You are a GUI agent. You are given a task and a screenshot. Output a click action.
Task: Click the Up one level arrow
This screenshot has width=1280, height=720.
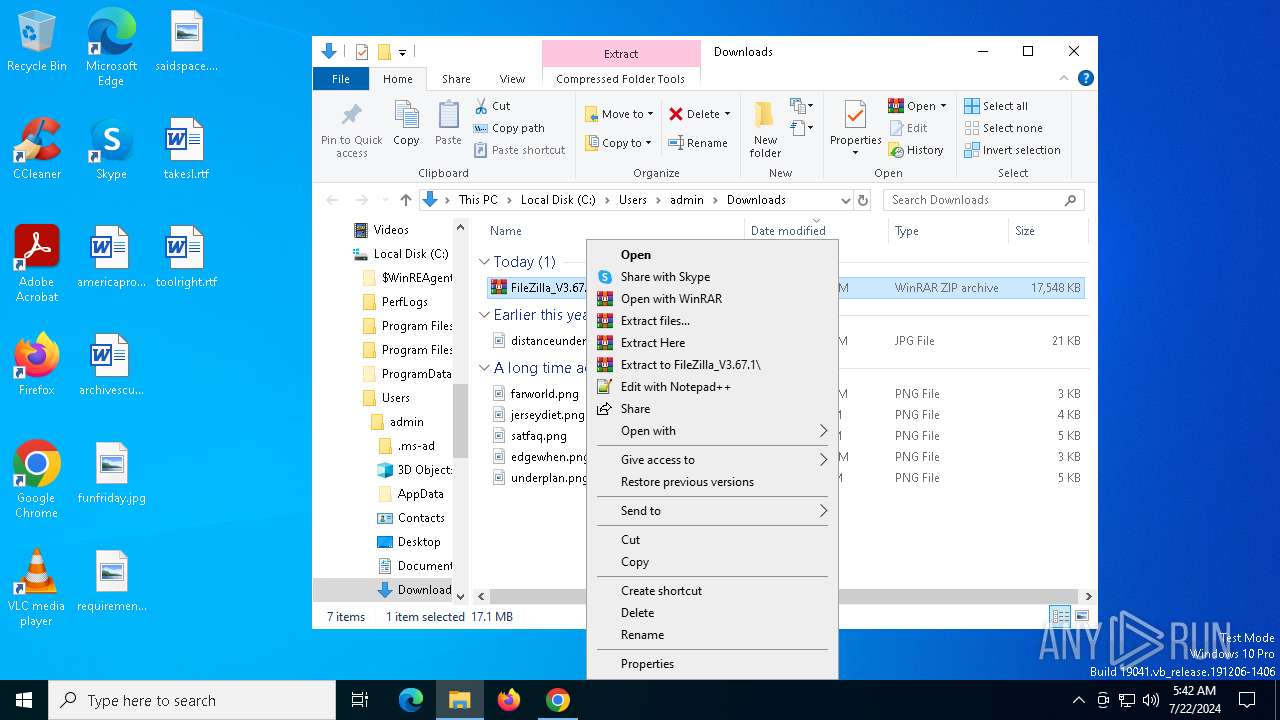405,200
